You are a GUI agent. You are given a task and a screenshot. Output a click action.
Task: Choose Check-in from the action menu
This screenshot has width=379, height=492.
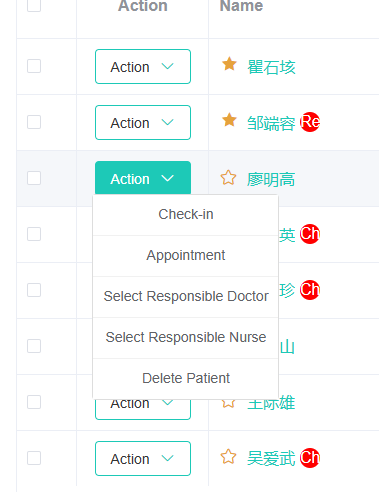(x=186, y=215)
